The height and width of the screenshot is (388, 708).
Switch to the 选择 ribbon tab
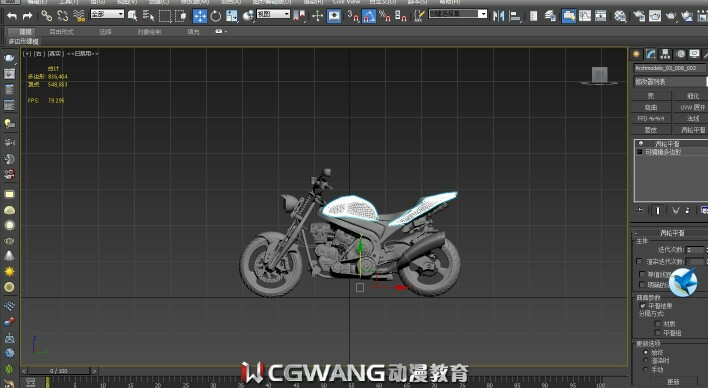point(105,32)
